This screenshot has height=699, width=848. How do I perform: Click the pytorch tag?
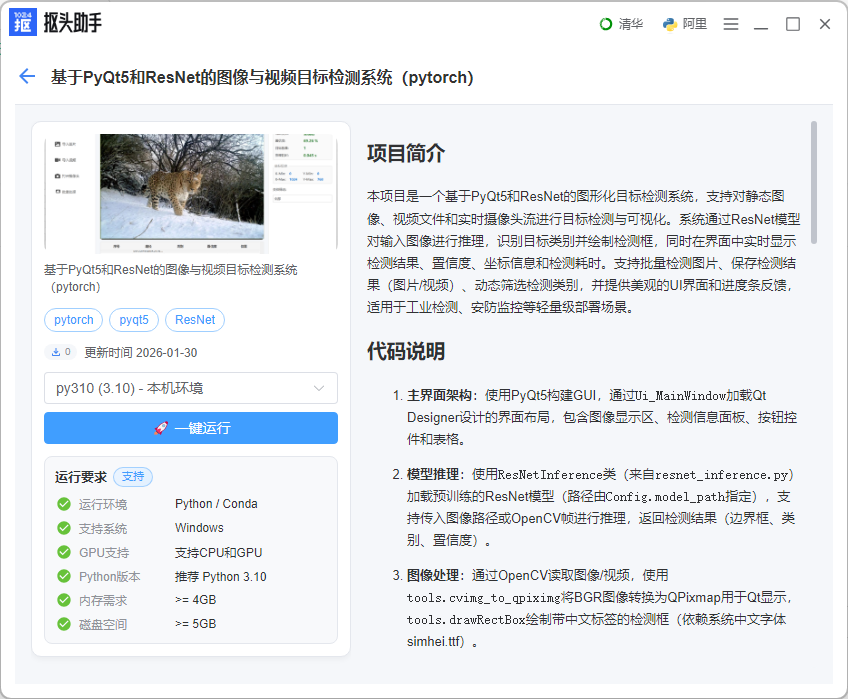click(x=74, y=320)
